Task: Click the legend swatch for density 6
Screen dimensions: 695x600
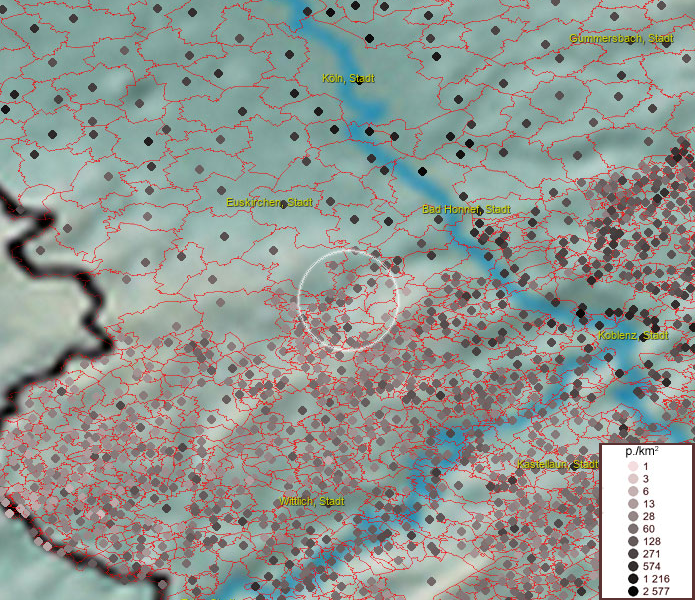Action: coord(633,491)
